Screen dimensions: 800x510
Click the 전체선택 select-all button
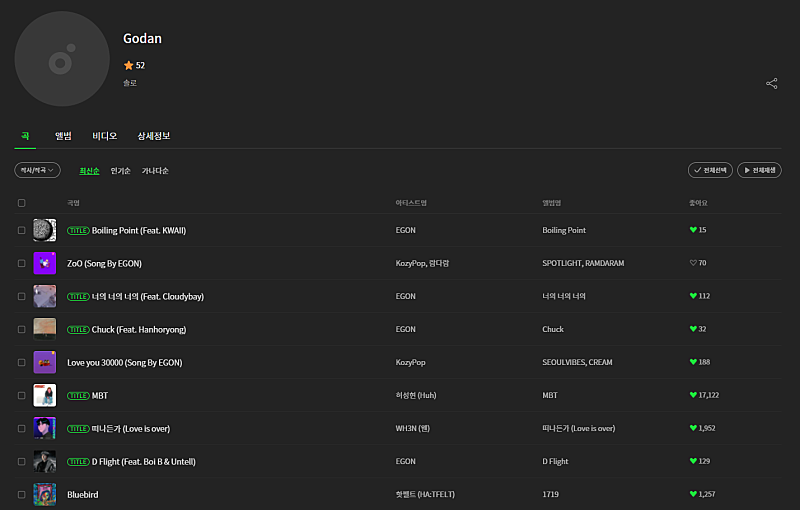coord(711,170)
